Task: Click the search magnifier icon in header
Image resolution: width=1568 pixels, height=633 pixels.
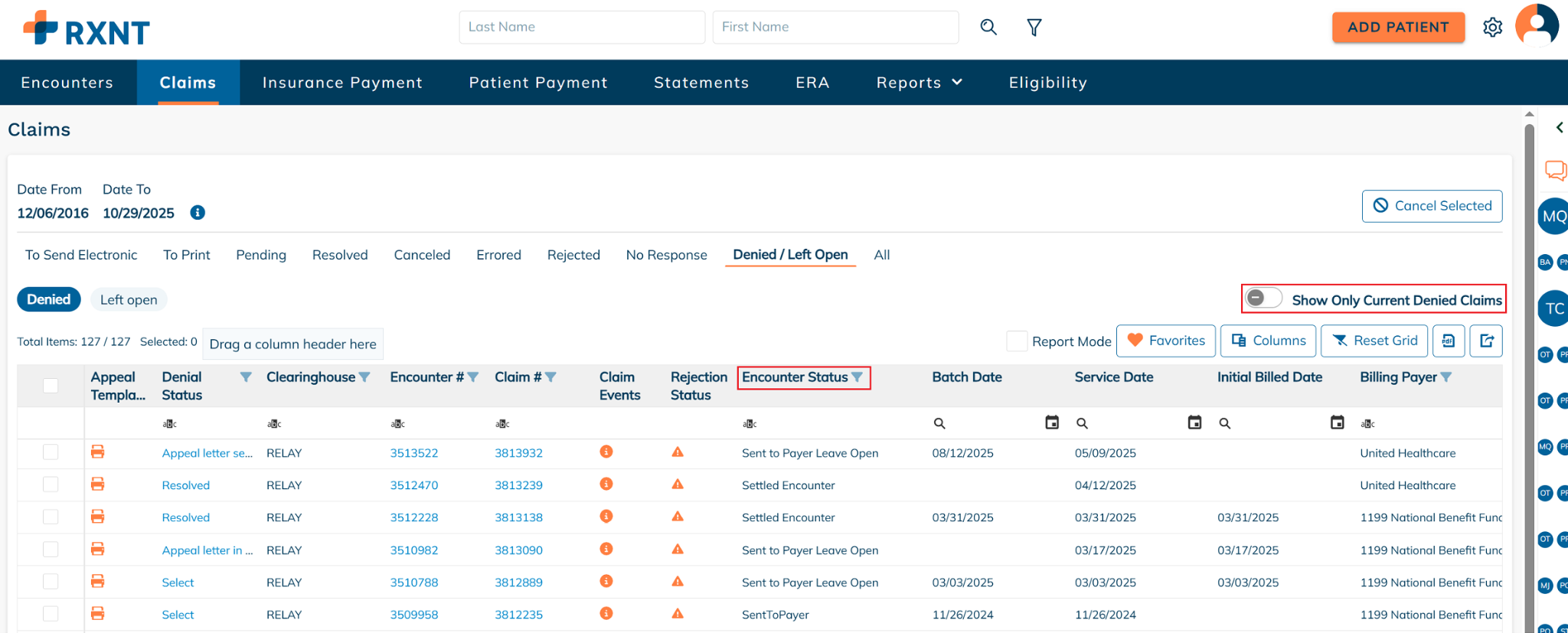Action: (x=988, y=28)
